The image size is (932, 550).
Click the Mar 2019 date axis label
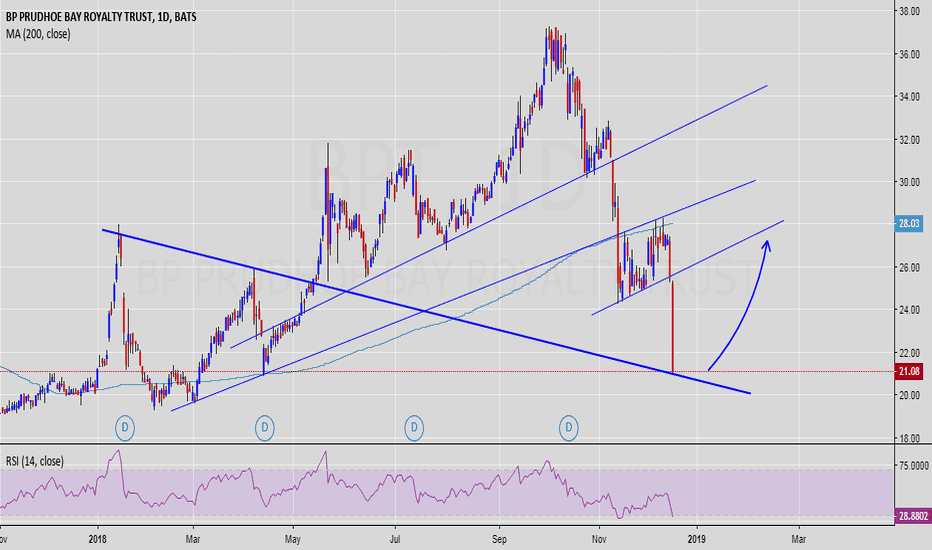(x=799, y=539)
